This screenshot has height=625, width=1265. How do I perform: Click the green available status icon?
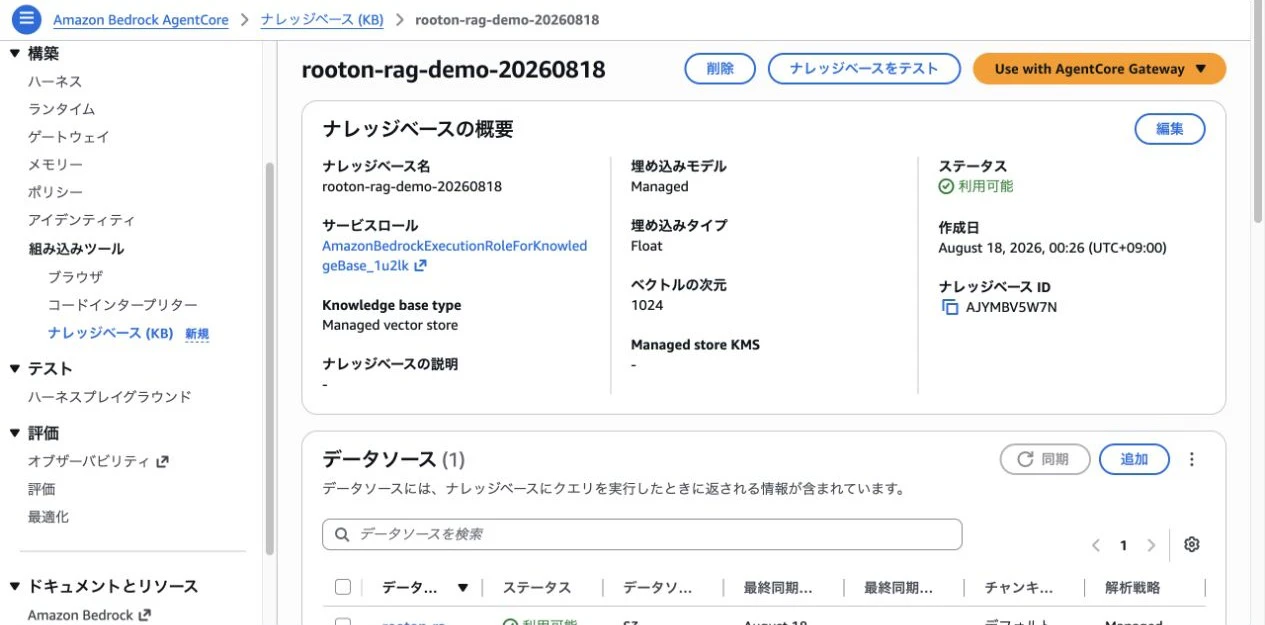point(946,186)
